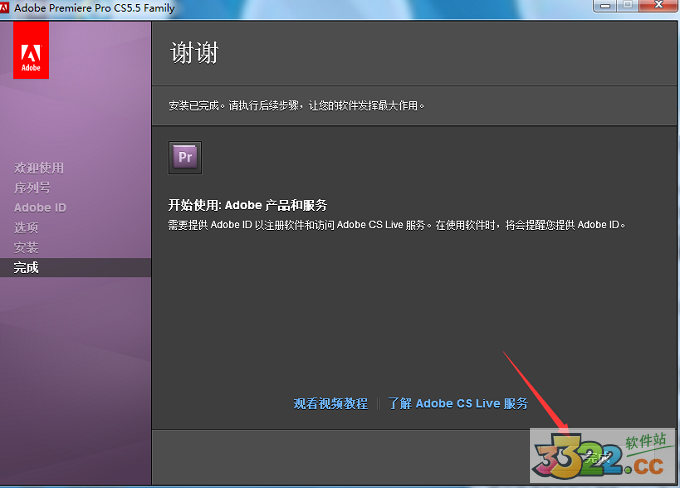Click the Adobe title bar icon

click(x=4, y=7)
